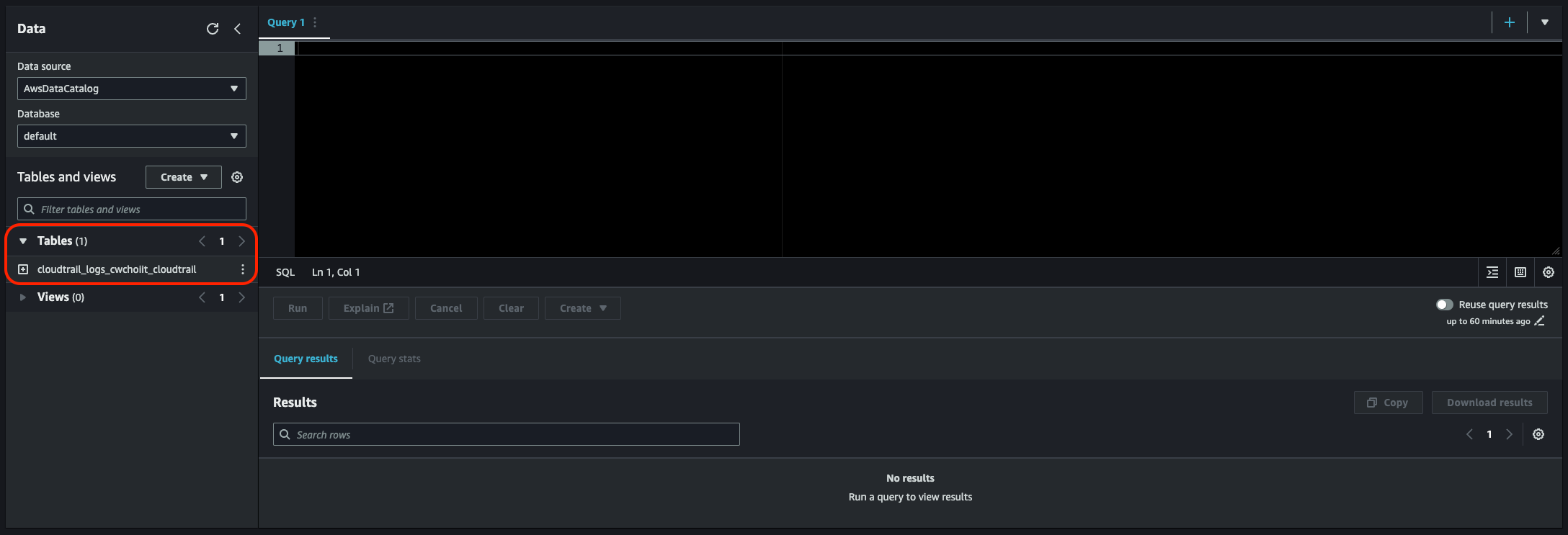Open Data source AwsDataCatalog dropdown

click(132, 89)
